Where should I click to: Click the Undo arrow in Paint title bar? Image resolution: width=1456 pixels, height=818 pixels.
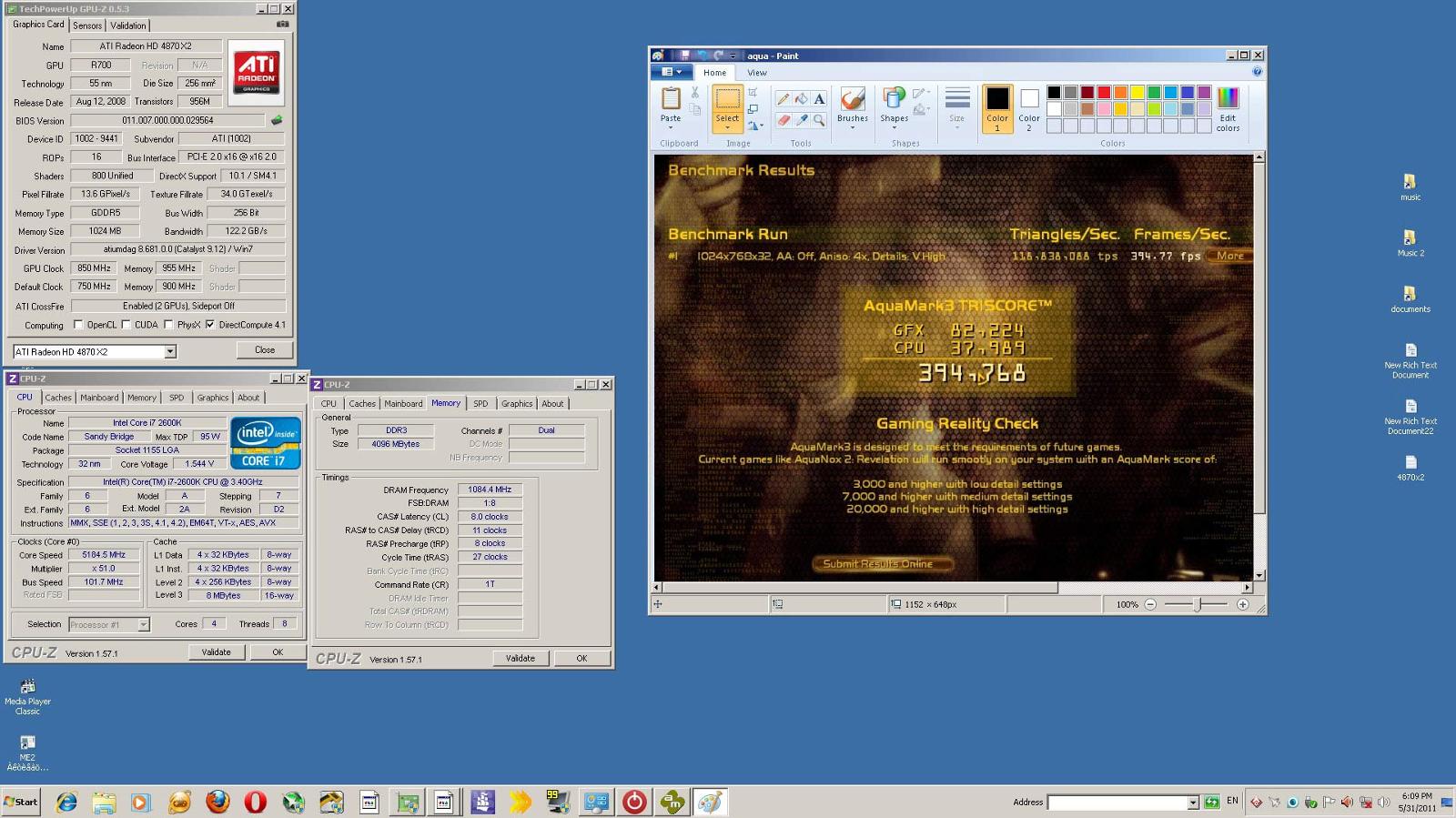(x=703, y=56)
